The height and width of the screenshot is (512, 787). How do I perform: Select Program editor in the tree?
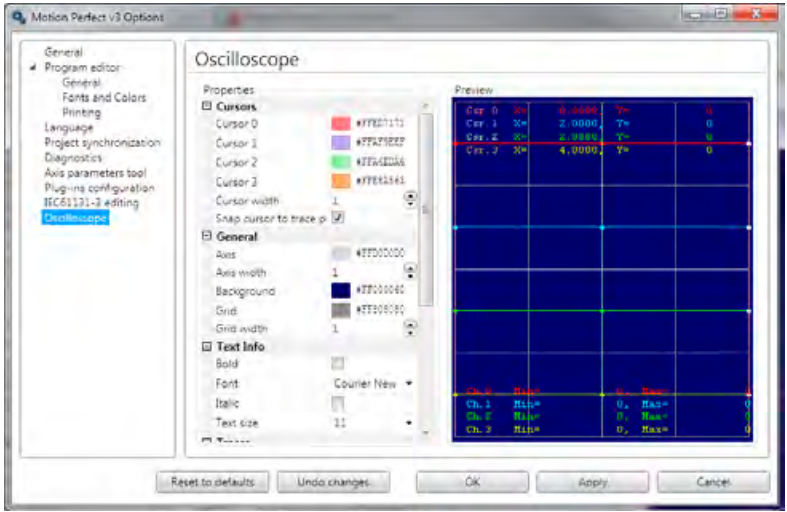point(82,67)
